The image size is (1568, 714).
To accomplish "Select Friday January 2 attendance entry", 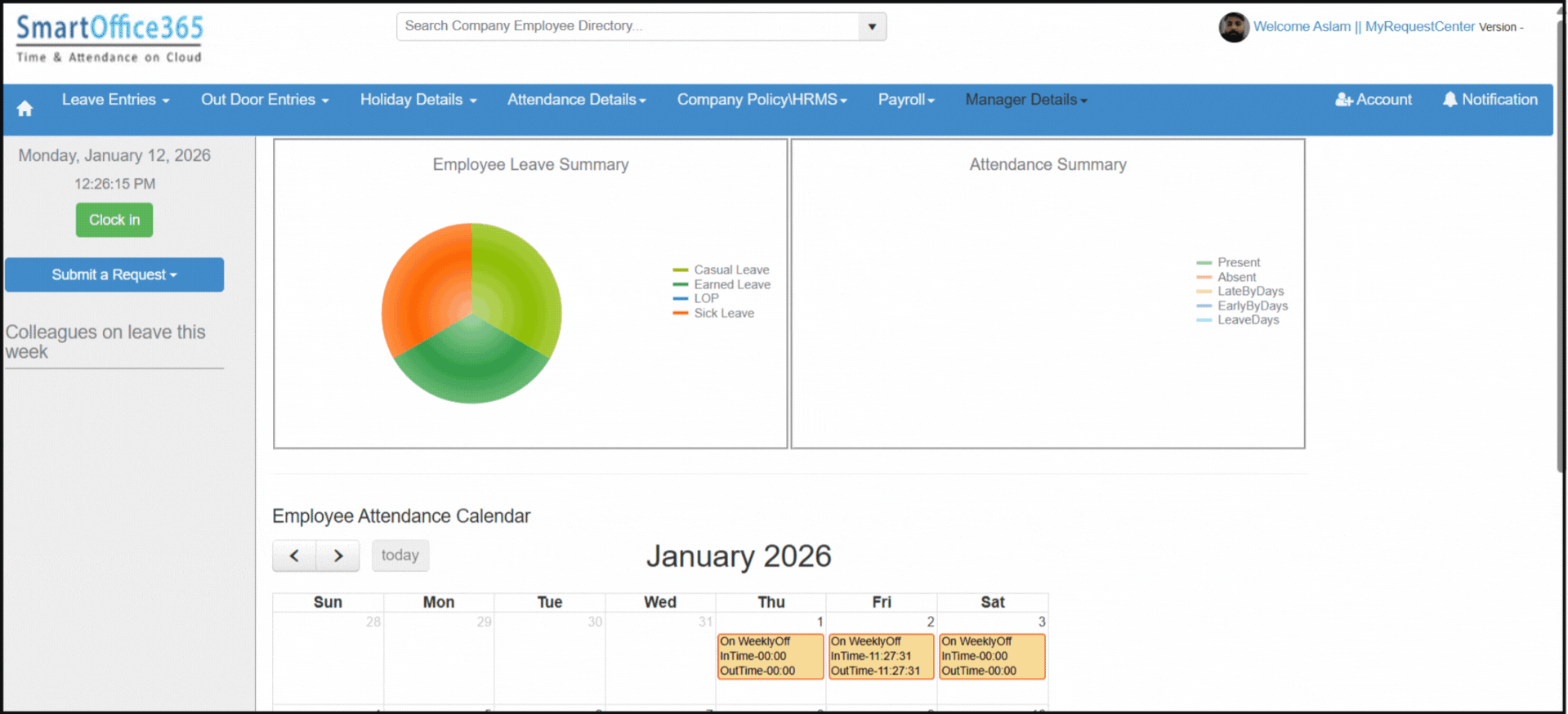I will coord(881,656).
